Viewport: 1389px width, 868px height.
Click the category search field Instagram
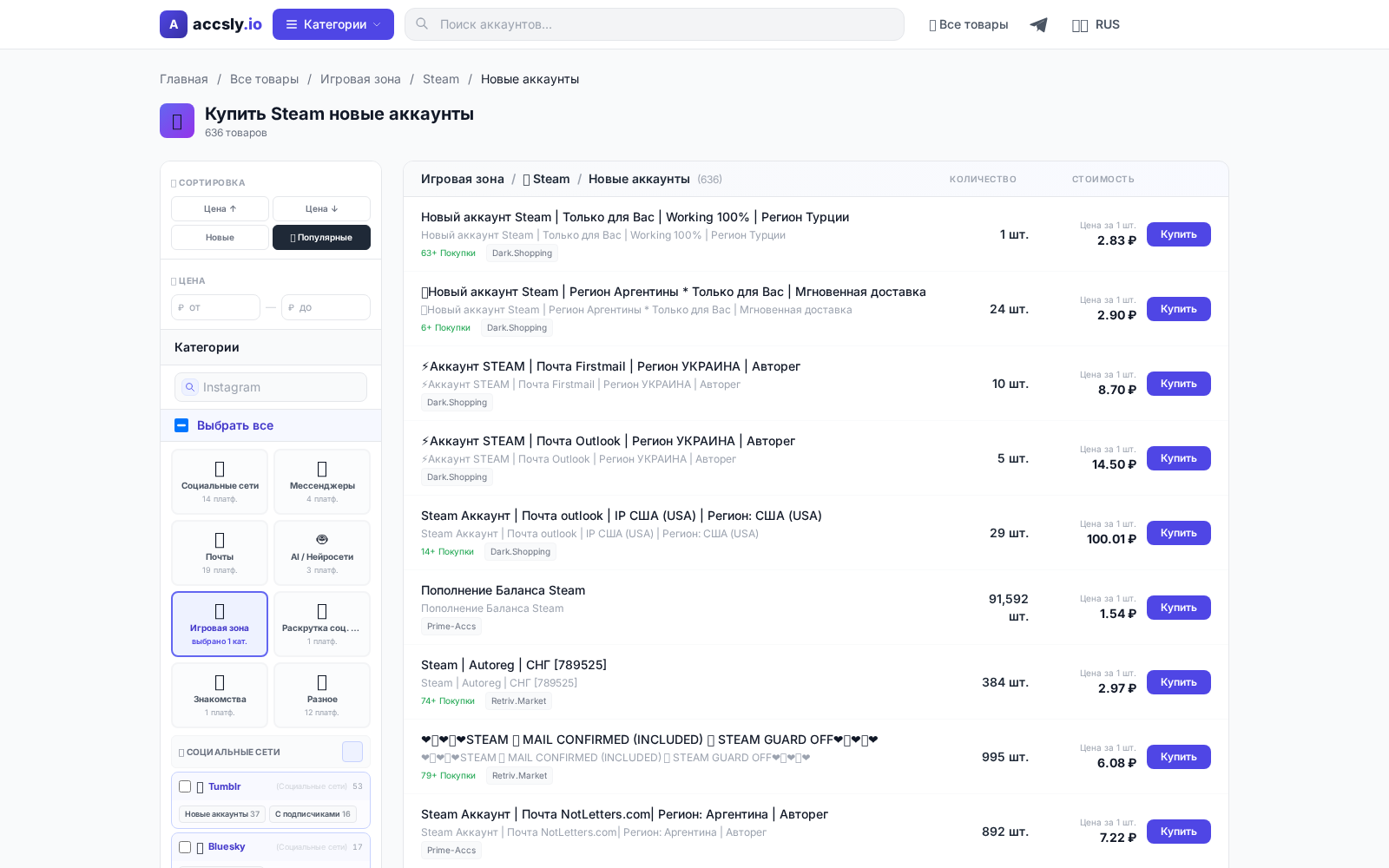pos(271,387)
